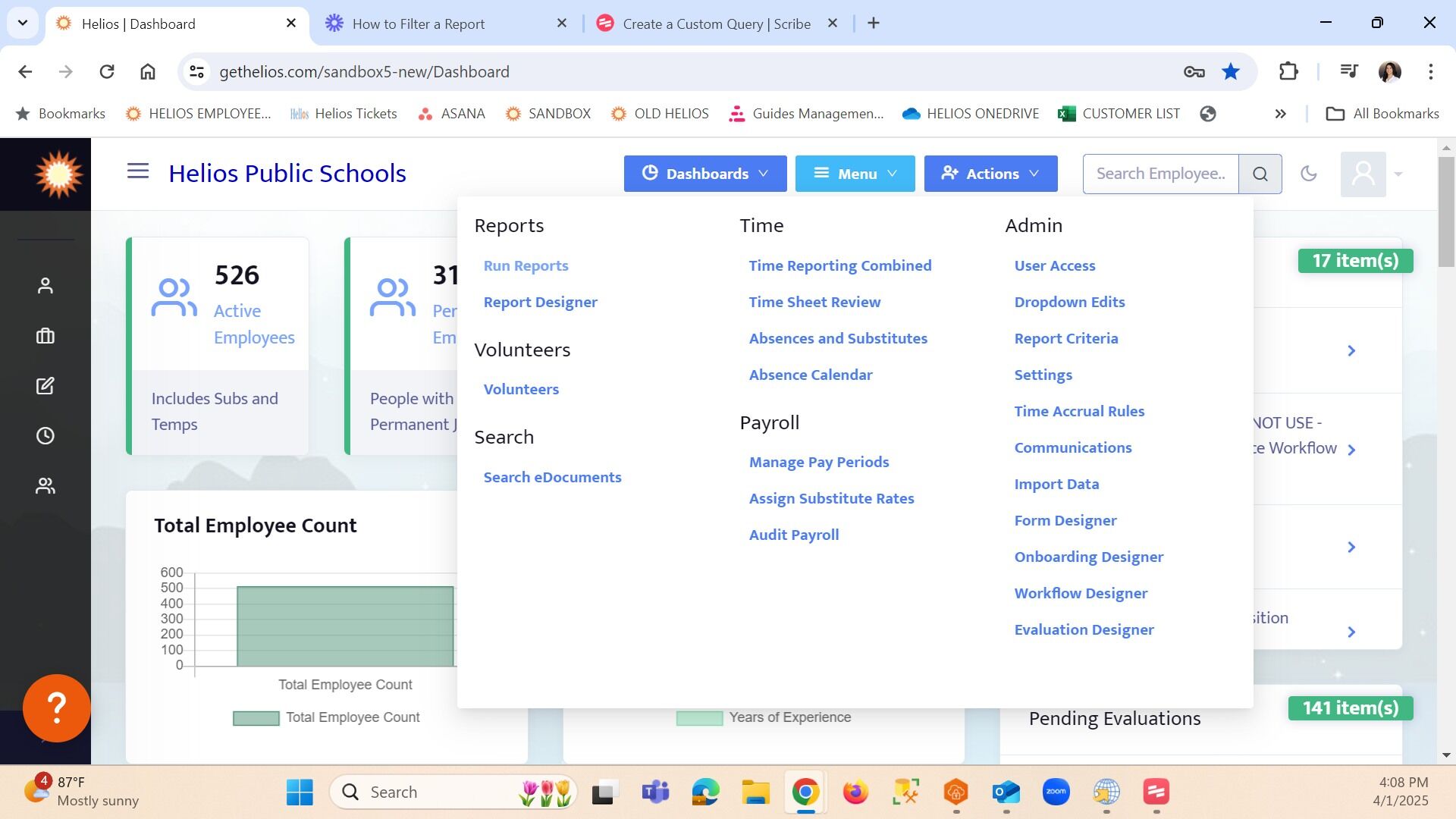The image size is (1456, 819).
Task: Open the people group sidebar icon
Action: pyautogui.click(x=45, y=486)
